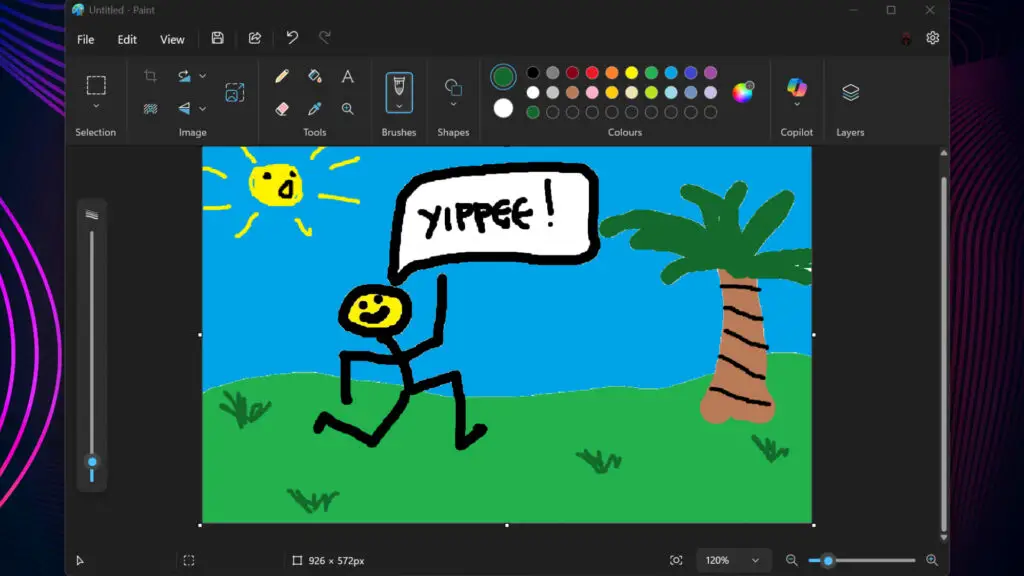Select the Magnifier tool

(347, 107)
